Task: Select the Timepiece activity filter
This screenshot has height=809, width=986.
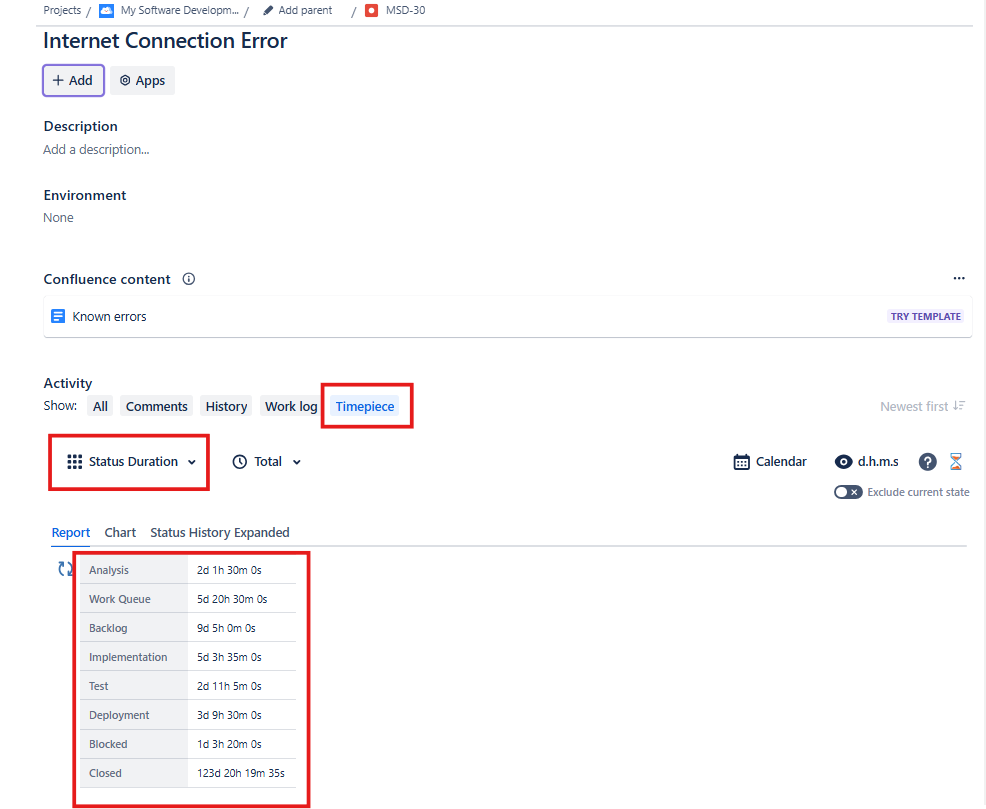Action: click(x=364, y=406)
